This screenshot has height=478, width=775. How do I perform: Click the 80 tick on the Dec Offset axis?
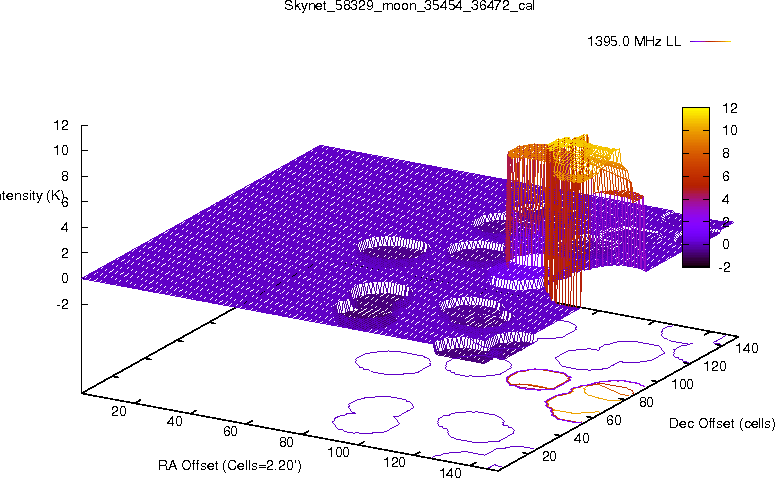coord(646,402)
